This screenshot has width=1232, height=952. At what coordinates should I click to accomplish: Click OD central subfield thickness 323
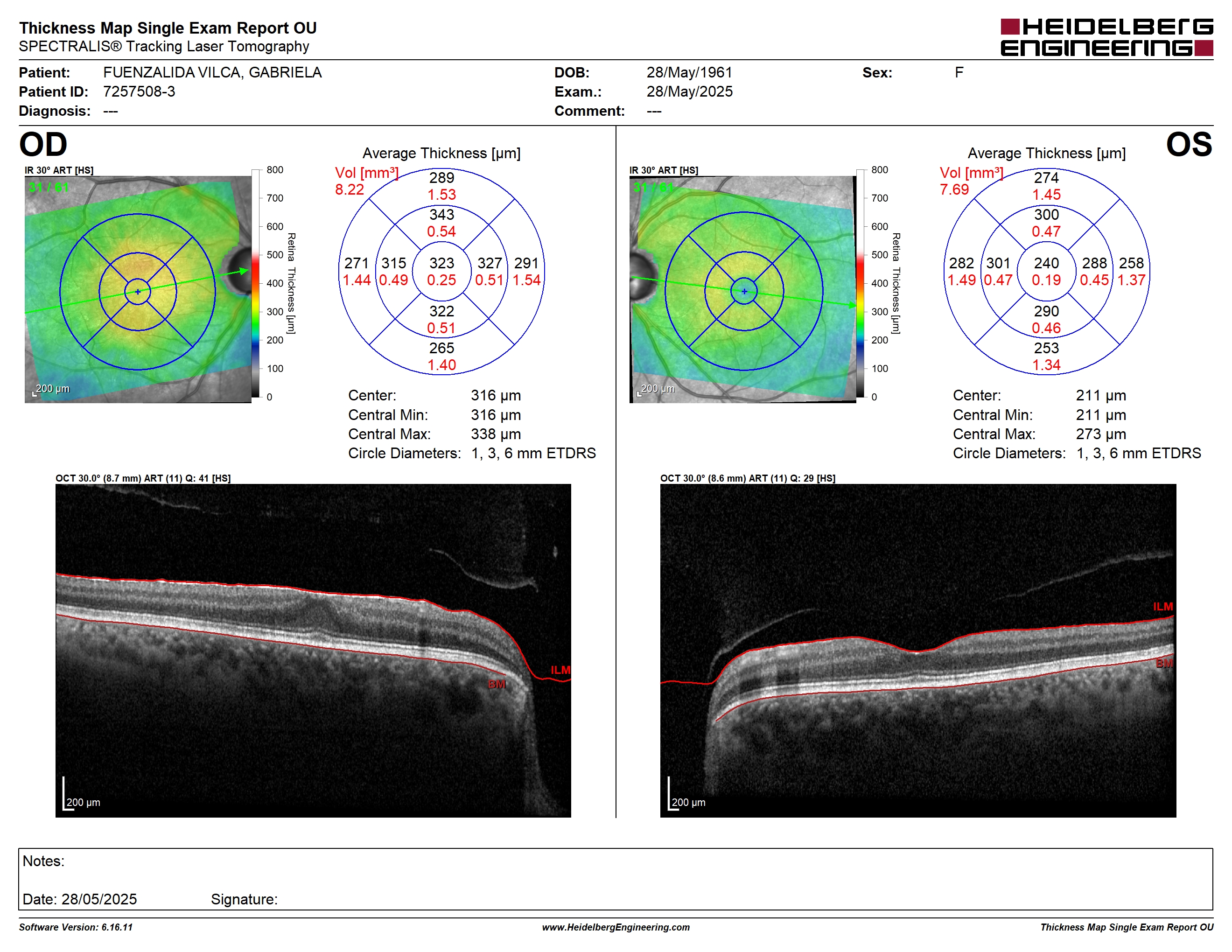[x=441, y=263]
